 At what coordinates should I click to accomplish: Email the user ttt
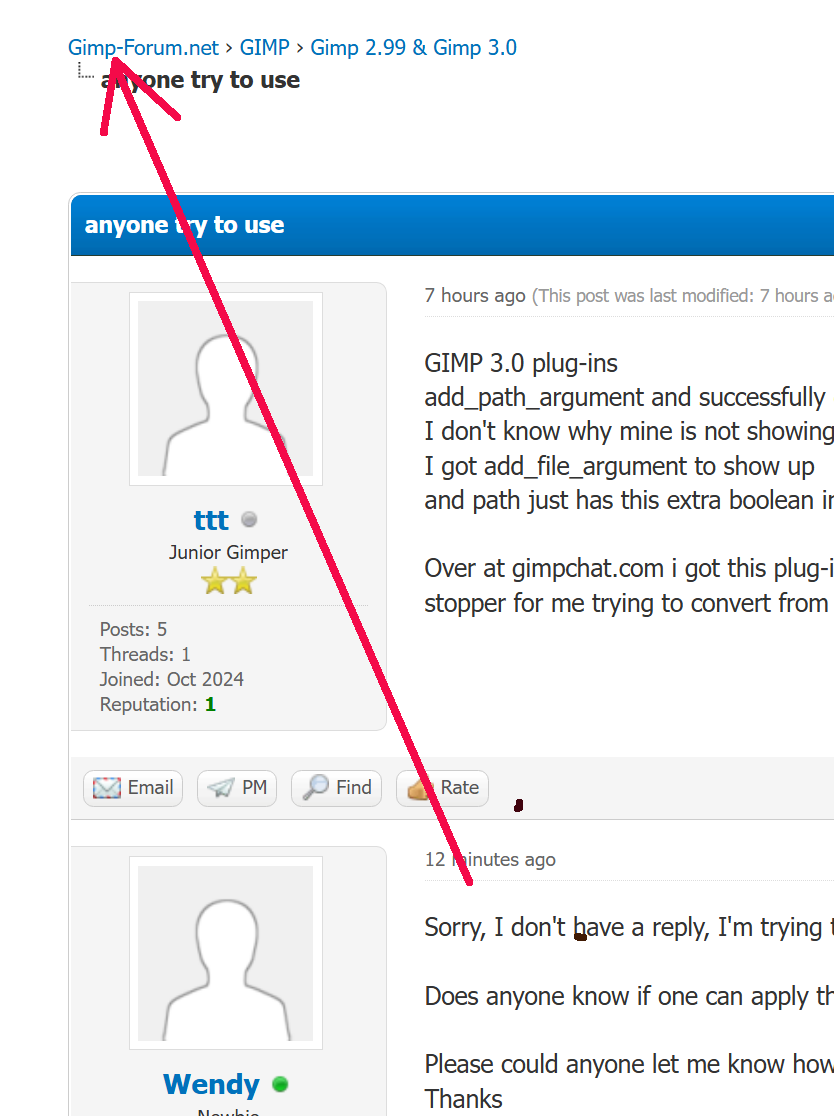click(x=133, y=788)
